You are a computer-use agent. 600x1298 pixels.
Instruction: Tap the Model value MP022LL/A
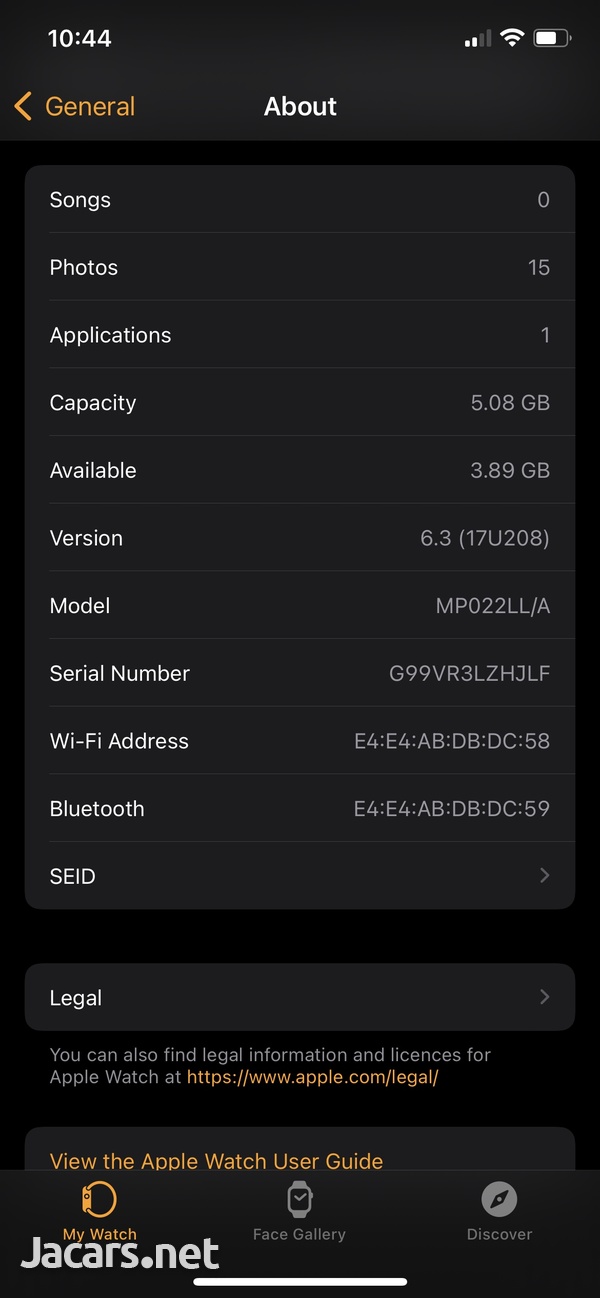(493, 606)
